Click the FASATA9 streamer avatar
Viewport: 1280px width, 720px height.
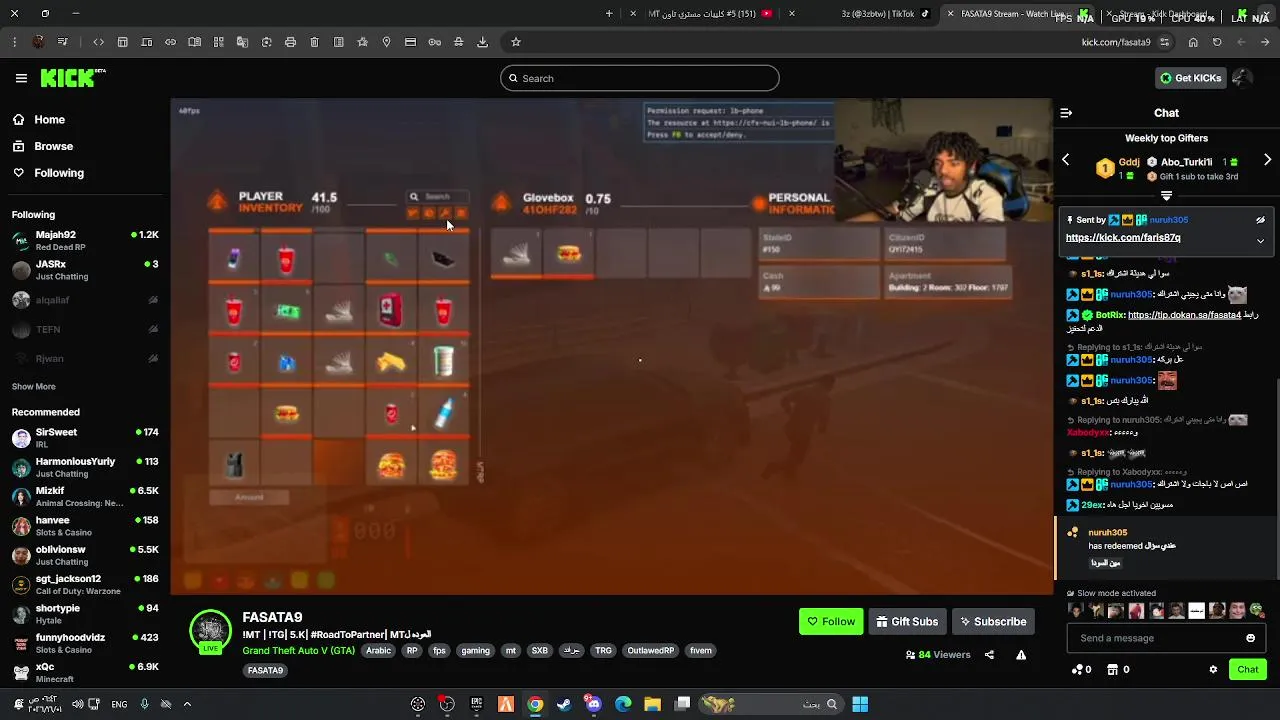pyautogui.click(x=211, y=631)
